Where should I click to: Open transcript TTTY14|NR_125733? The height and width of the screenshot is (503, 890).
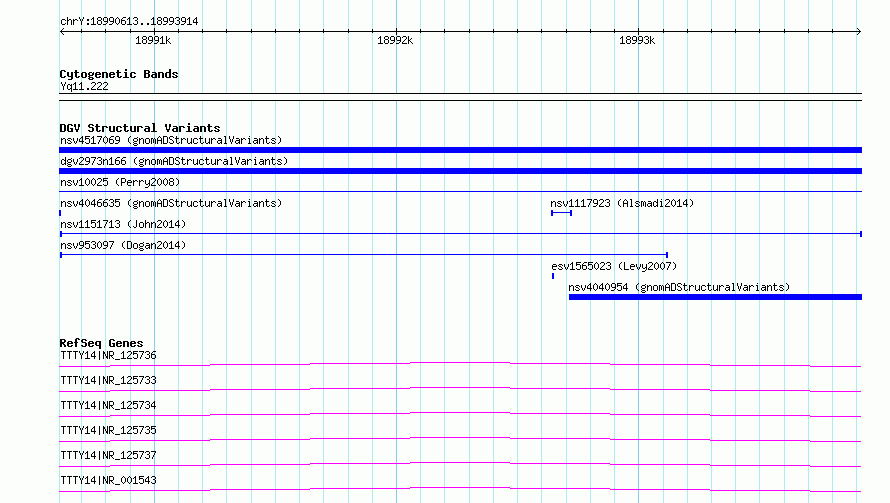click(108, 380)
